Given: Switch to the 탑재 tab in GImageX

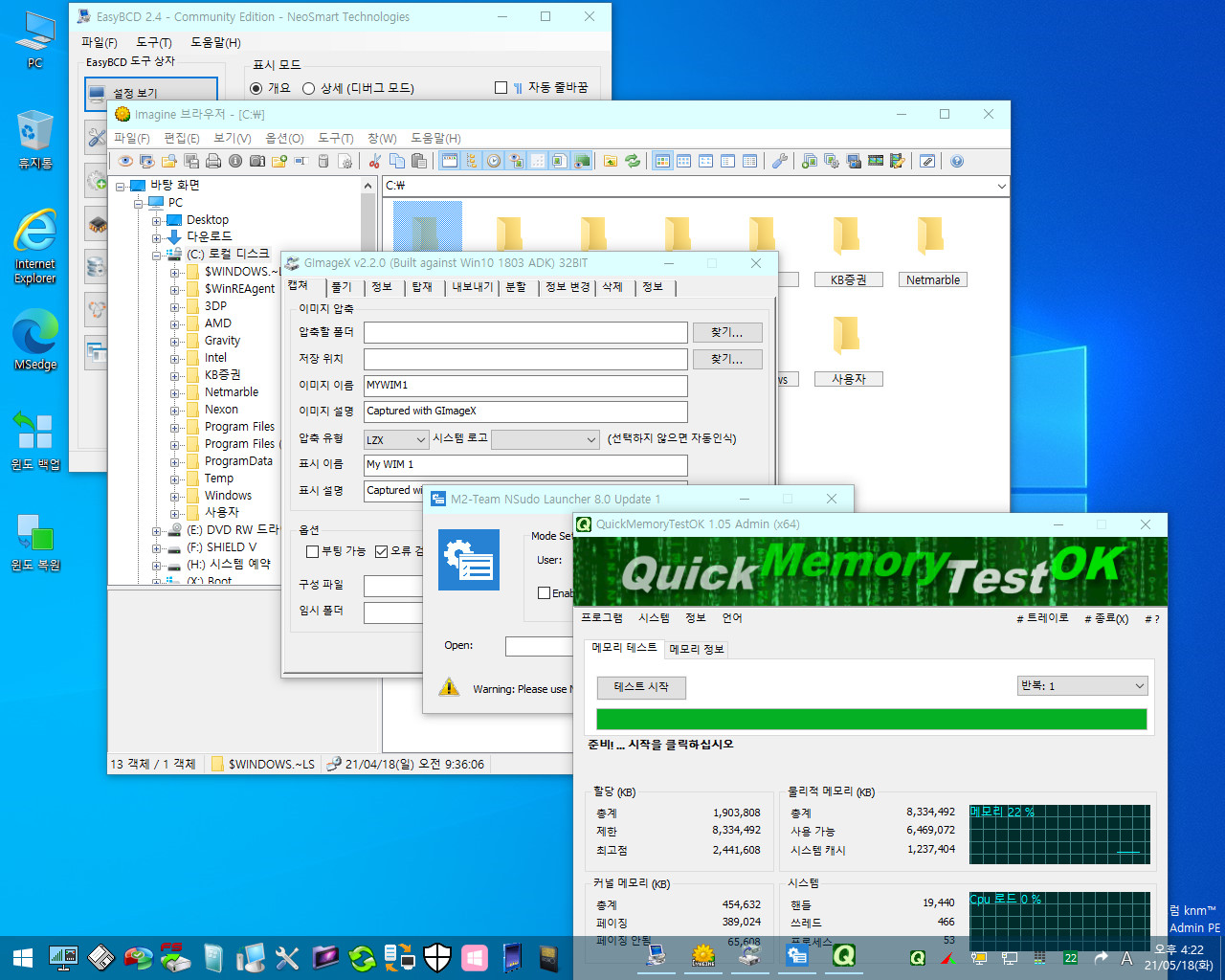Looking at the screenshot, I should tap(422, 287).
